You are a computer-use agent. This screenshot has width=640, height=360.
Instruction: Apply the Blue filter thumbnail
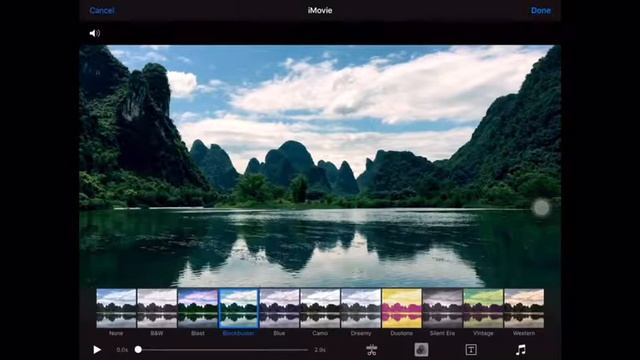coord(280,309)
